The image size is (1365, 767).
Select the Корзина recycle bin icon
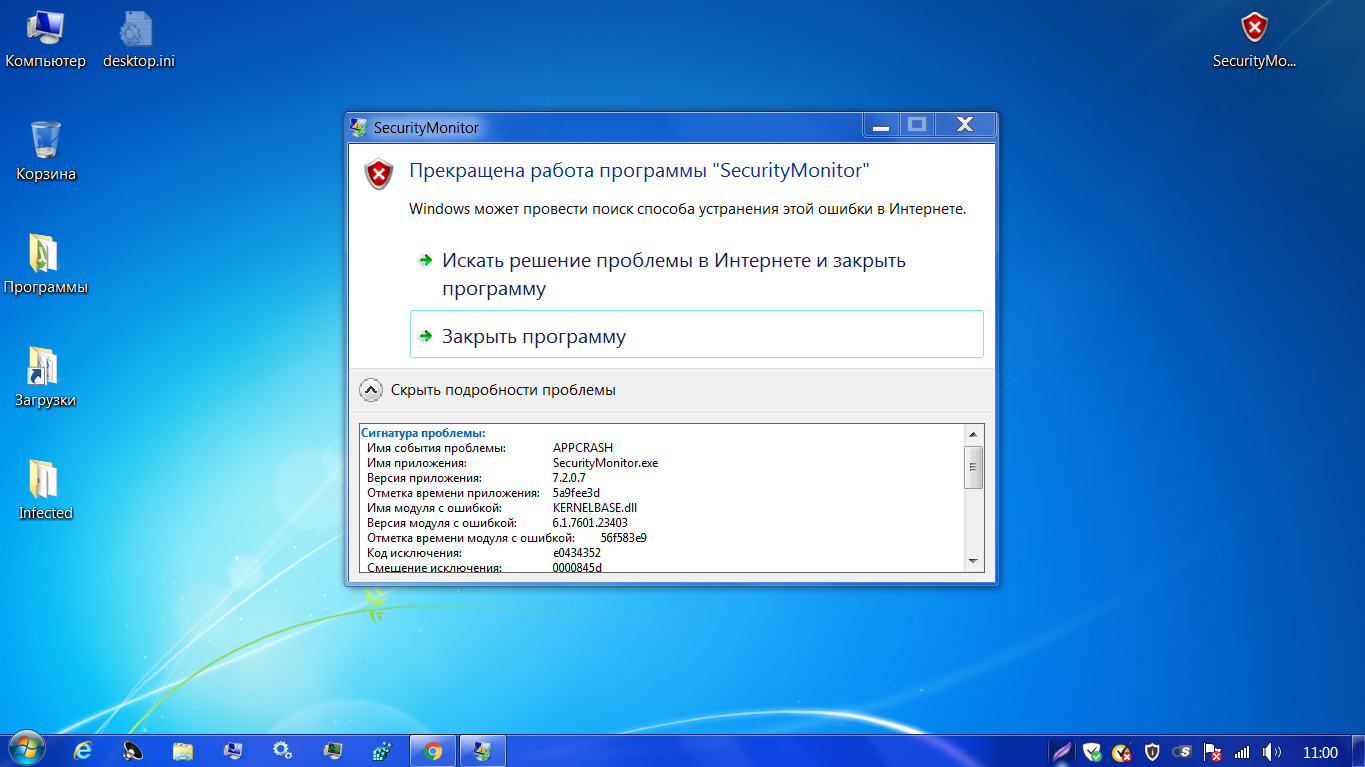[46, 152]
